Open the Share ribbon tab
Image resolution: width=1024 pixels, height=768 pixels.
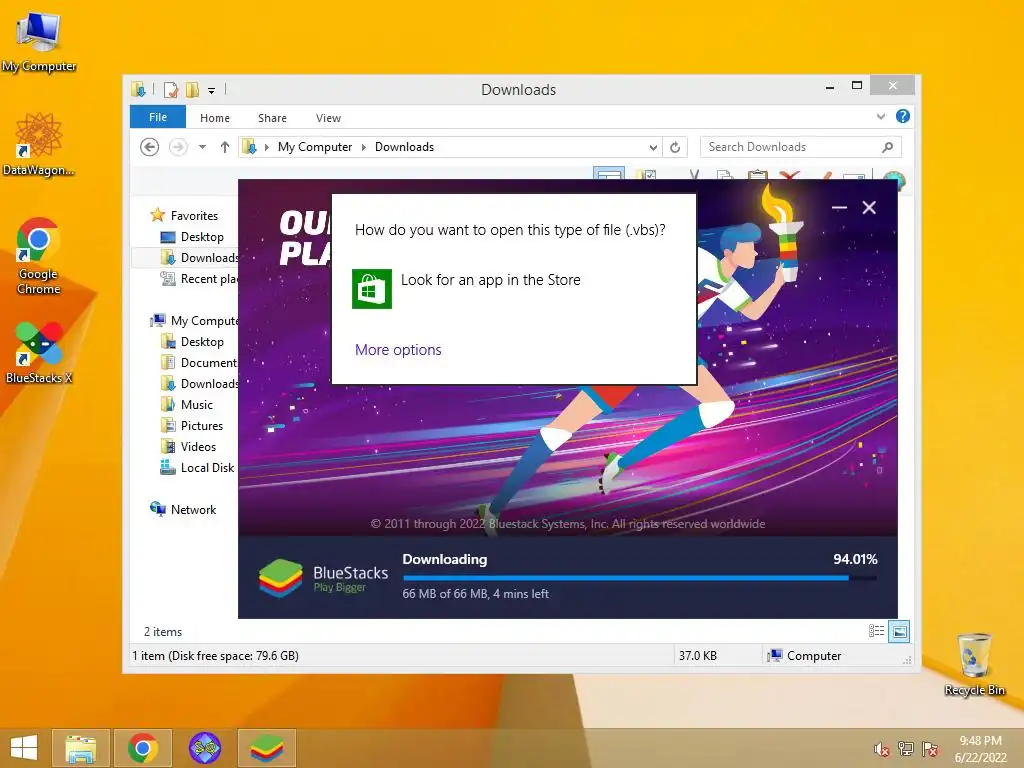tap(272, 118)
